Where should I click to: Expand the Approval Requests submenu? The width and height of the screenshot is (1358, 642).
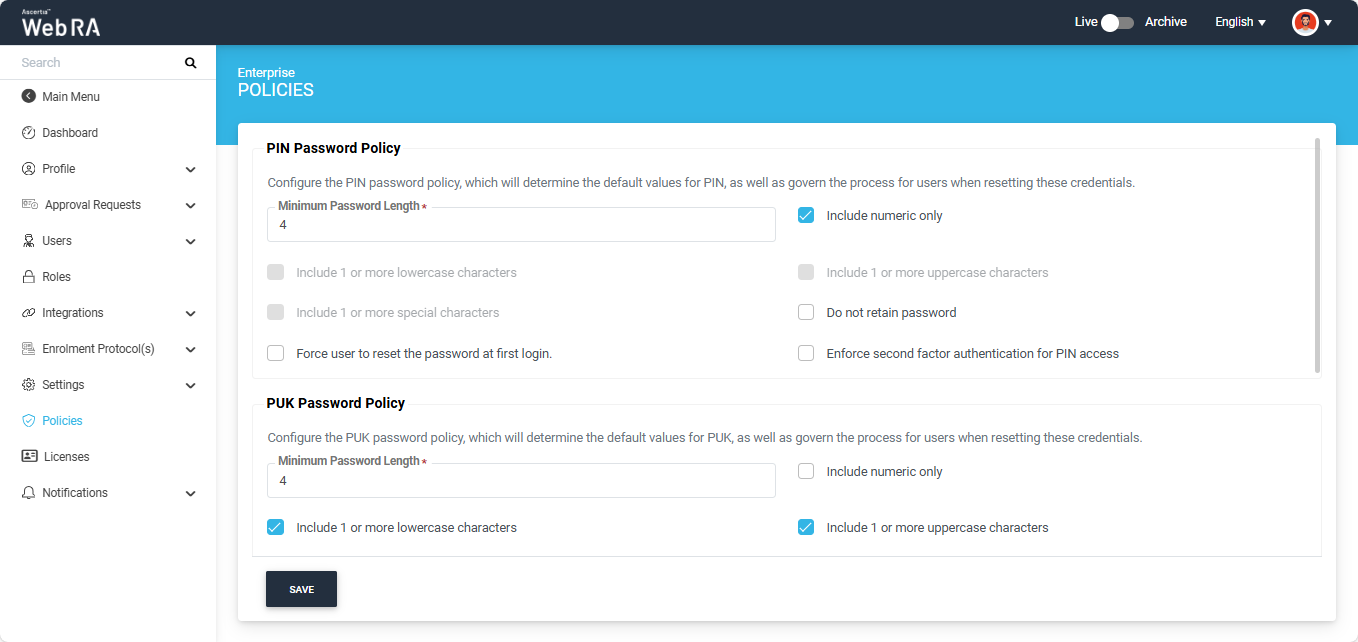click(190, 205)
